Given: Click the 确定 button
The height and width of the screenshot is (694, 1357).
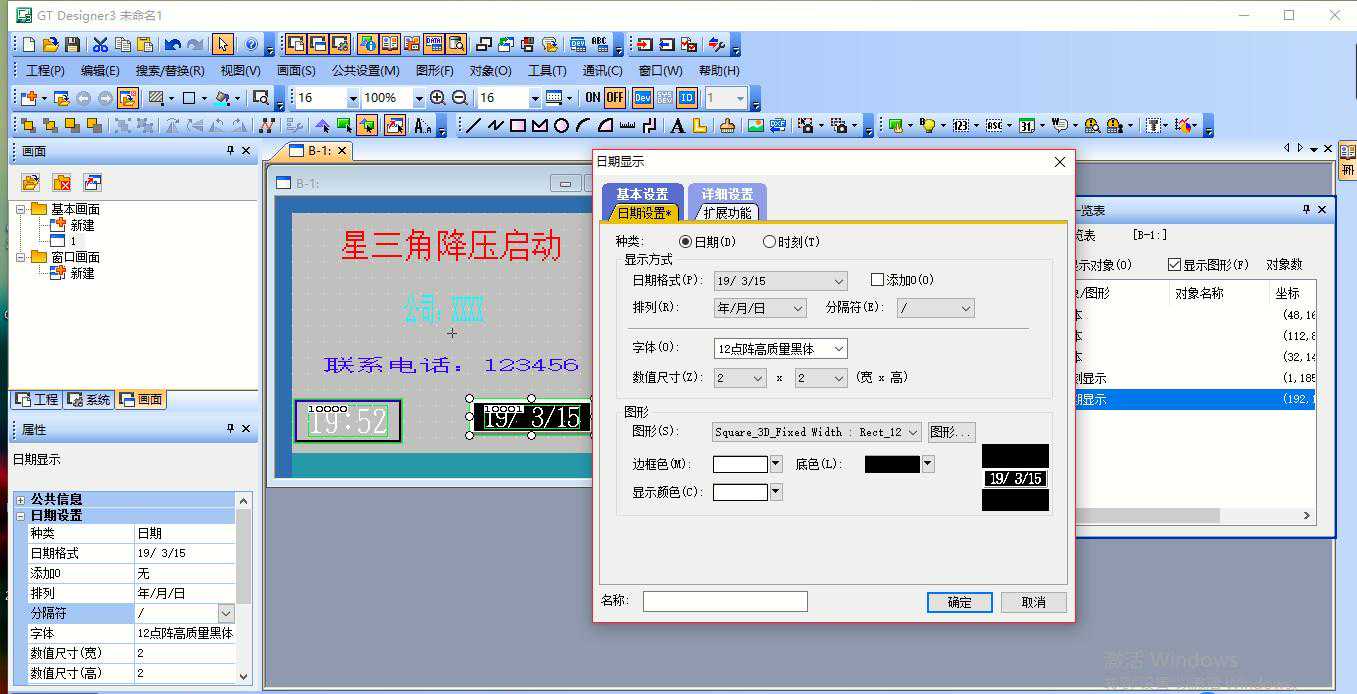Looking at the screenshot, I should (x=959, y=602).
